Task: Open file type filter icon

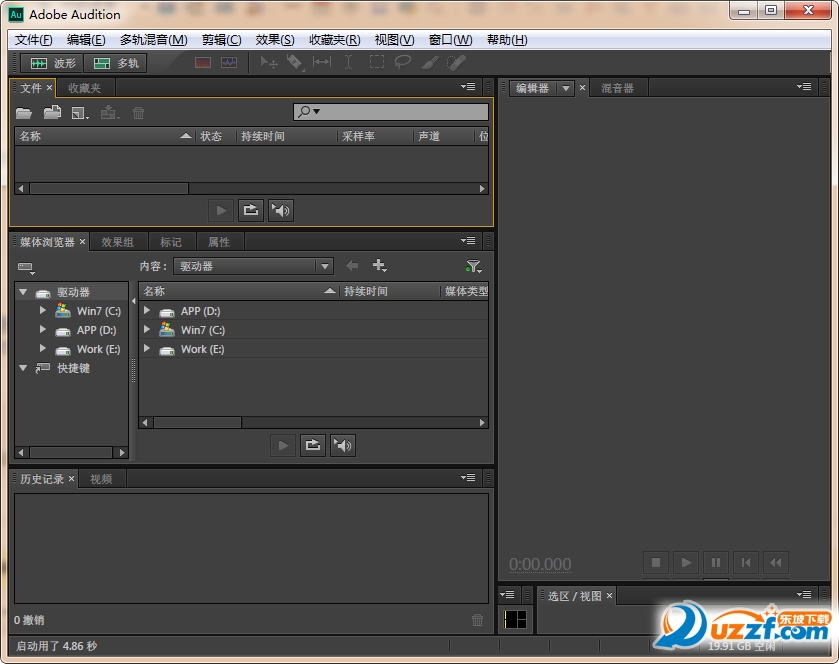Action: 474,266
